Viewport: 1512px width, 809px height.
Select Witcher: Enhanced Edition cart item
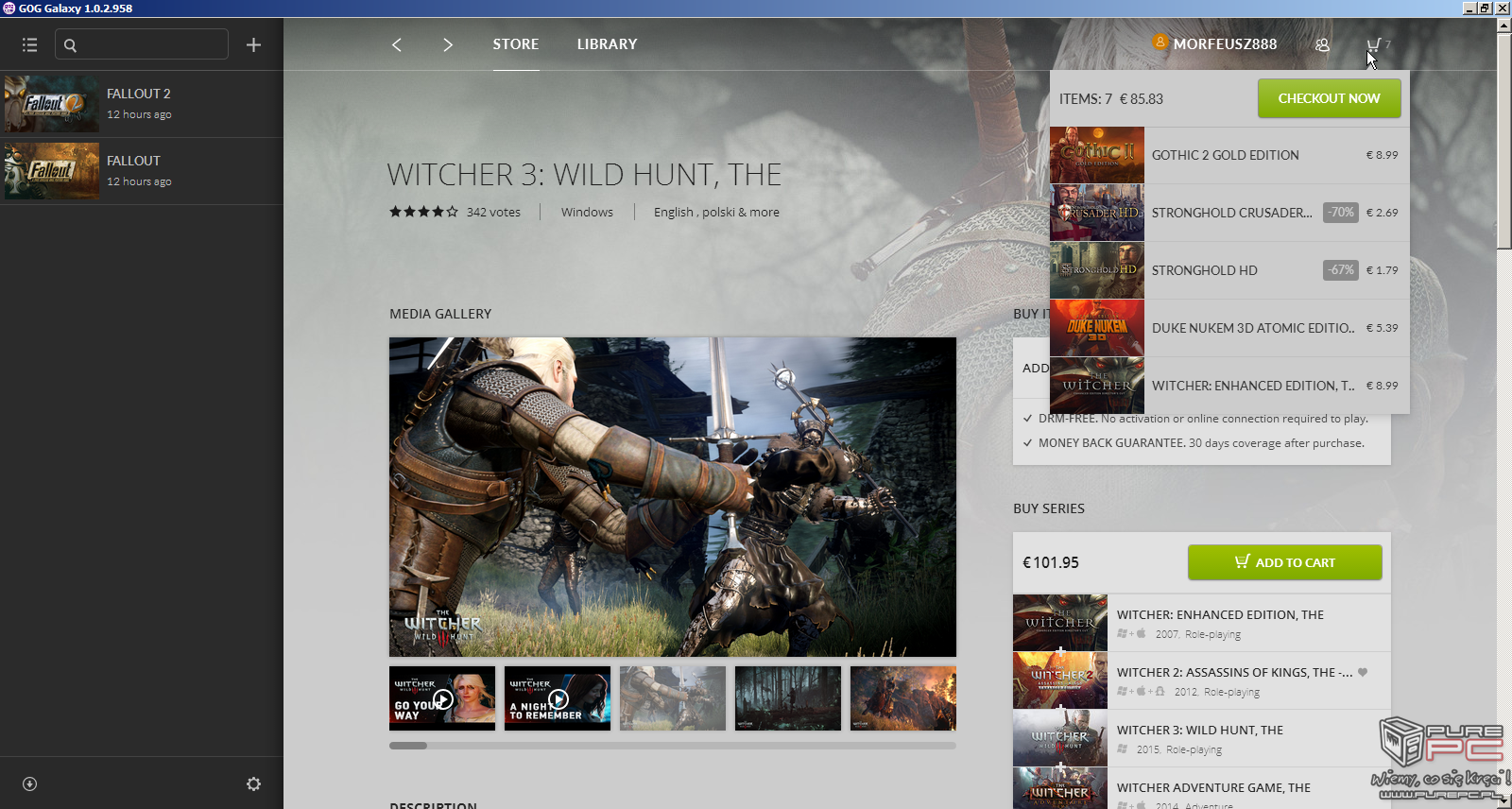click(x=1229, y=386)
